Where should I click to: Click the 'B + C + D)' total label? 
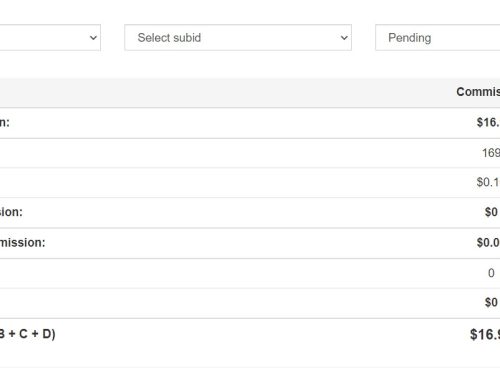pyautogui.click(x=28, y=334)
